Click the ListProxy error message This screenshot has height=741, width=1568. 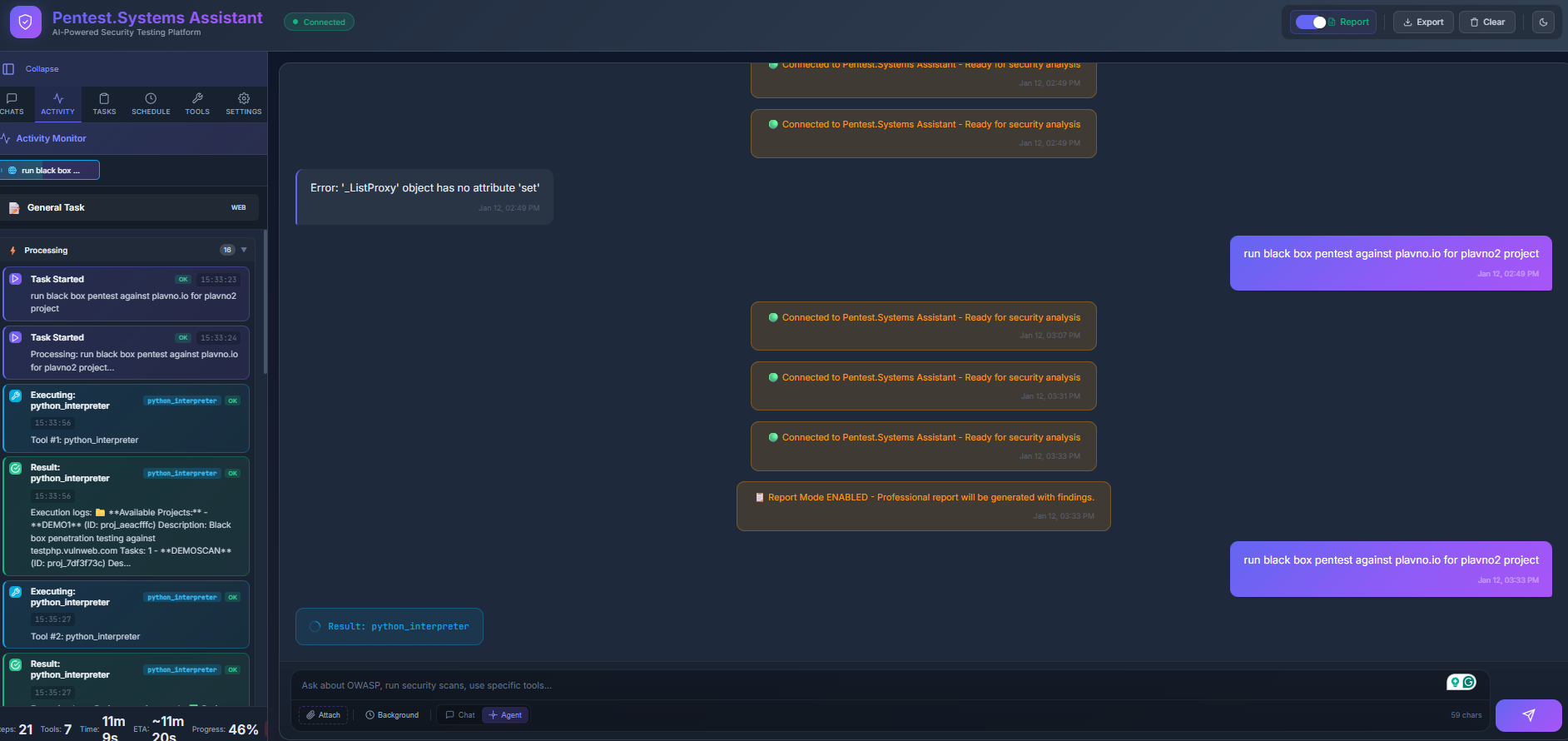click(424, 197)
